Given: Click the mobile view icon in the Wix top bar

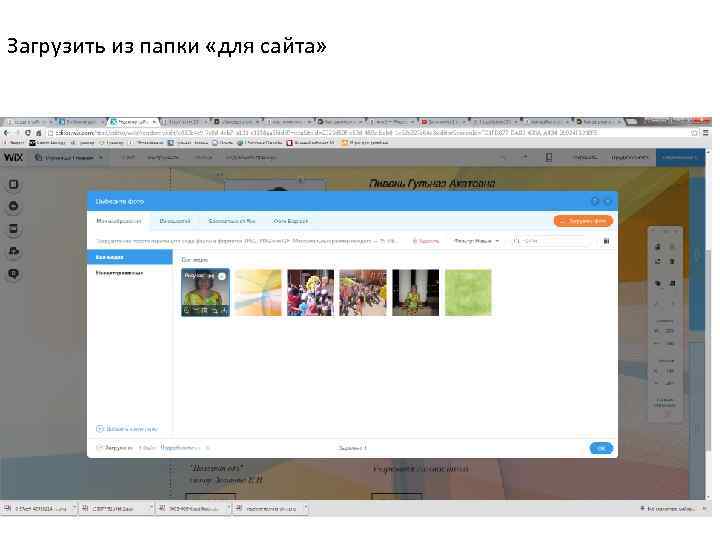Looking at the screenshot, I should pyautogui.click(x=549, y=158).
